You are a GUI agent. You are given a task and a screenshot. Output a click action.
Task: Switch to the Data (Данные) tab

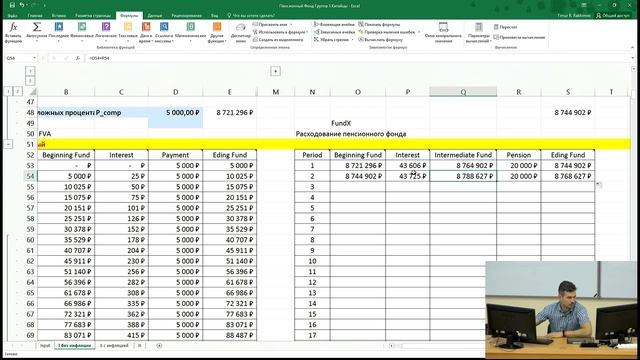pyautogui.click(x=155, y=16)
